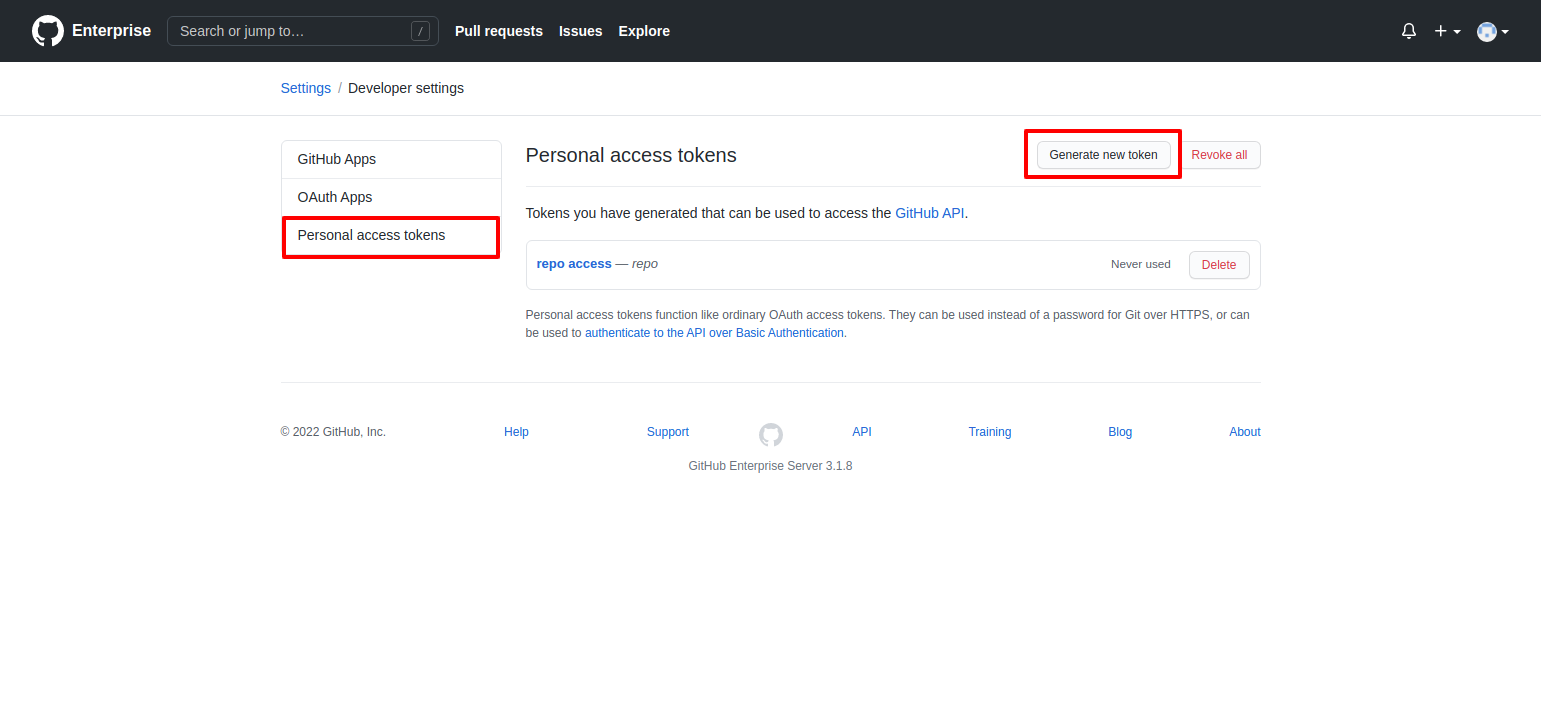Open the notifications bell
Screen dimensions: 1541x707
point(1409,31)
